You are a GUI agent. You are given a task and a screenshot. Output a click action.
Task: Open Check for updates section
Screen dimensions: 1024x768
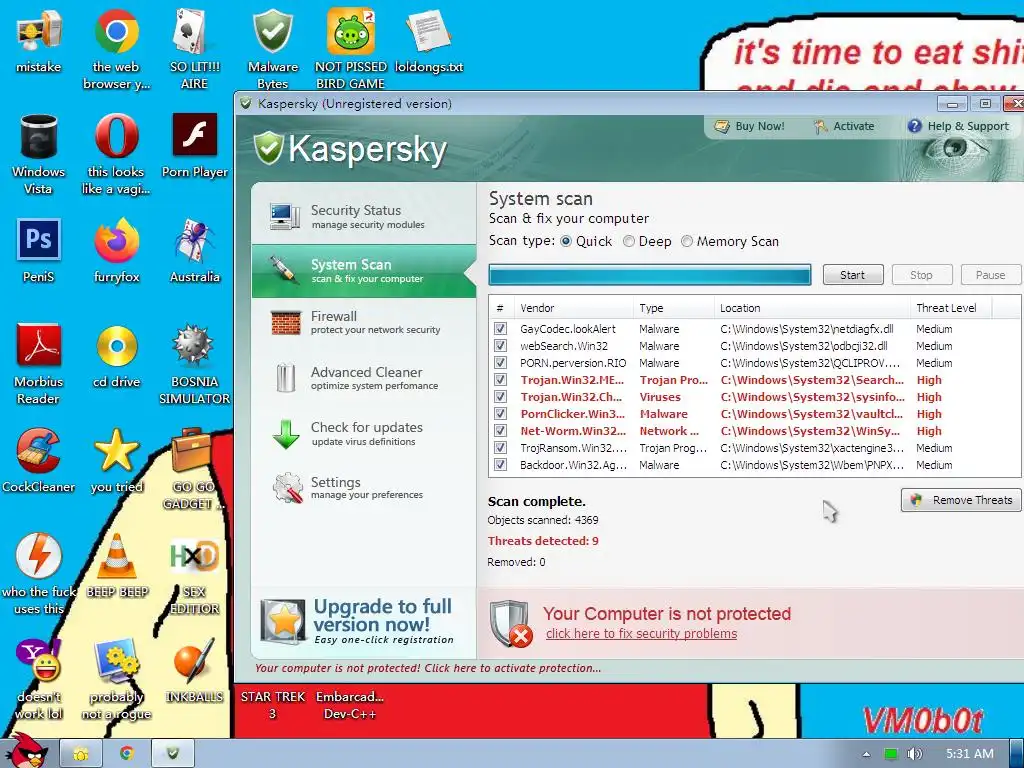click(x=364, y=433)
